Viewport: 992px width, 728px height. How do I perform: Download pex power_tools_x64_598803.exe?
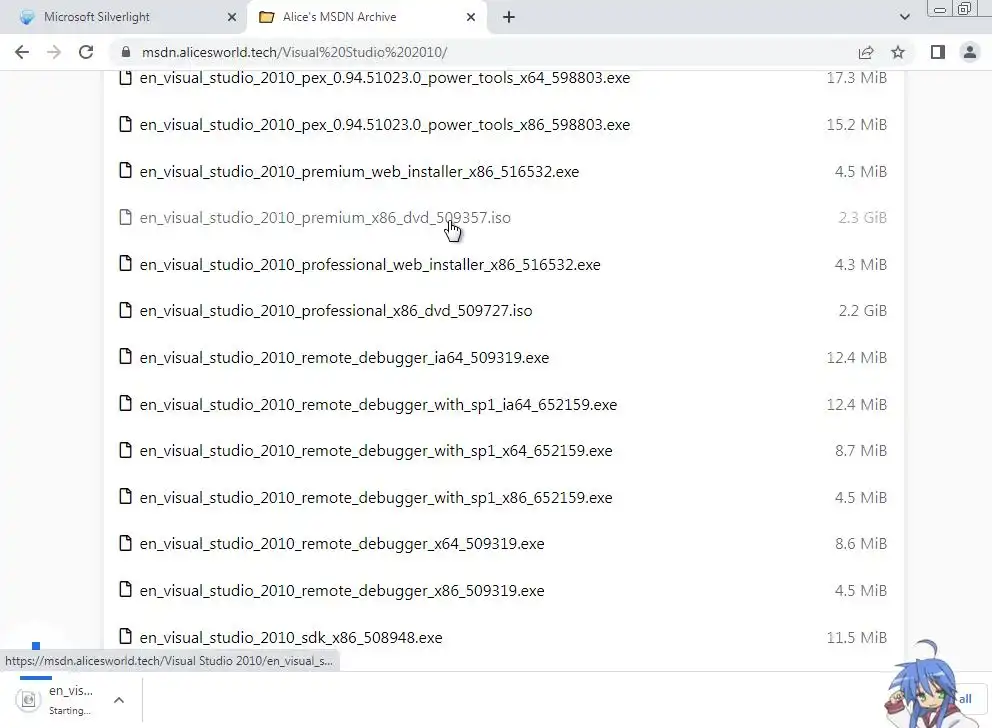coord(385,78)
